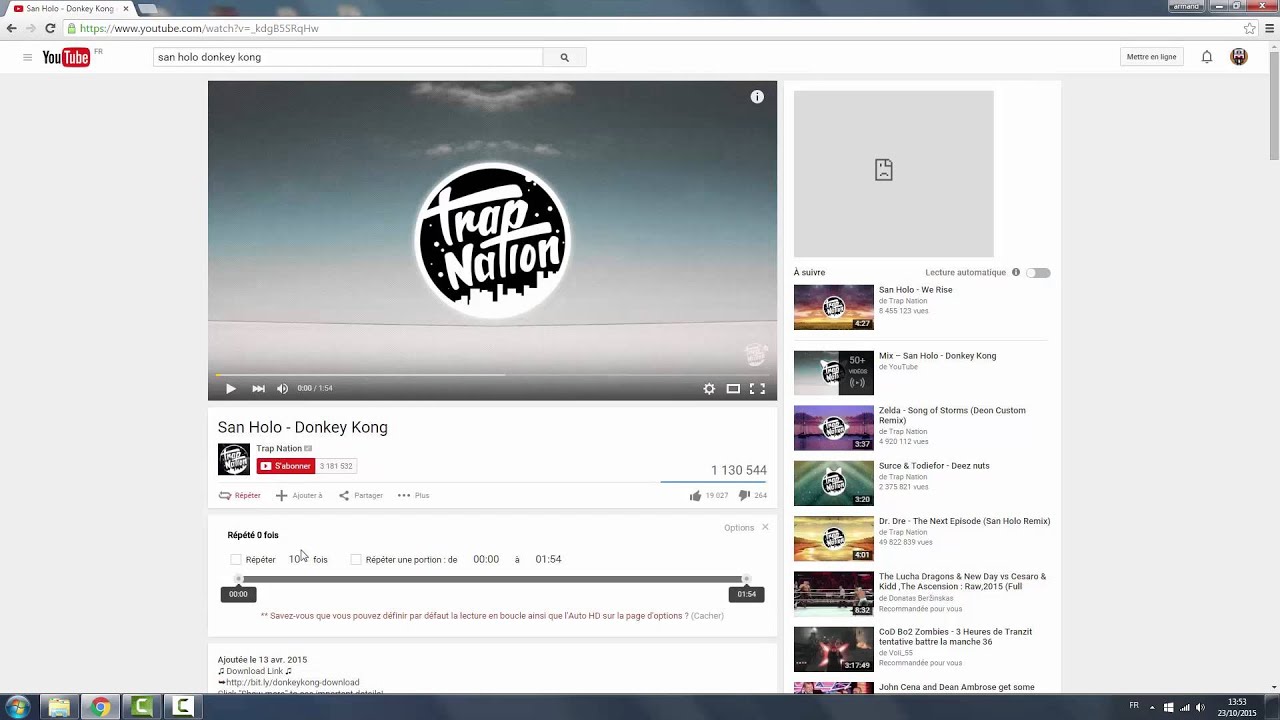Enter fullscreen mode
Image resolution: width=1280 pixels, height=720 pixels.
(757, 389)
